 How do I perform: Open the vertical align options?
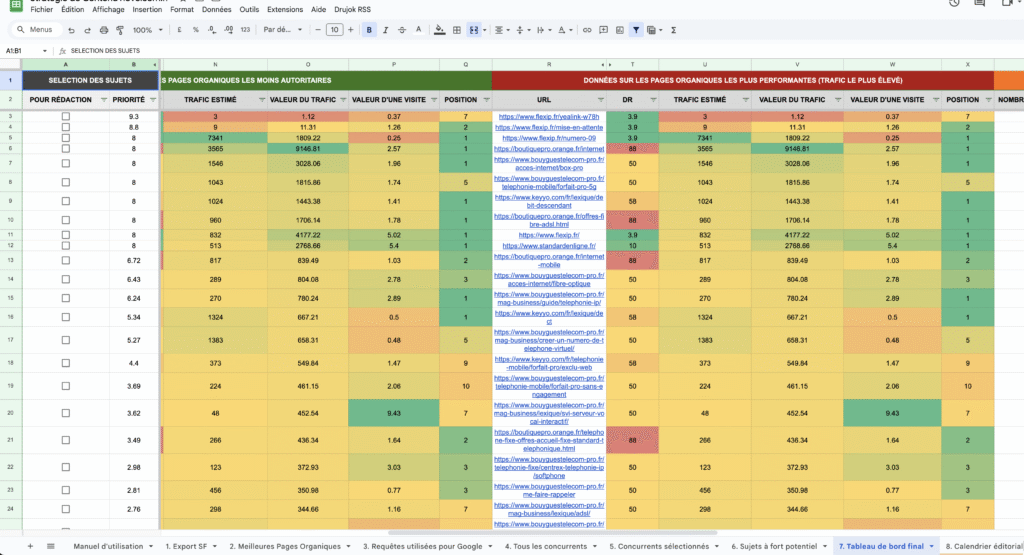point(520,30)
